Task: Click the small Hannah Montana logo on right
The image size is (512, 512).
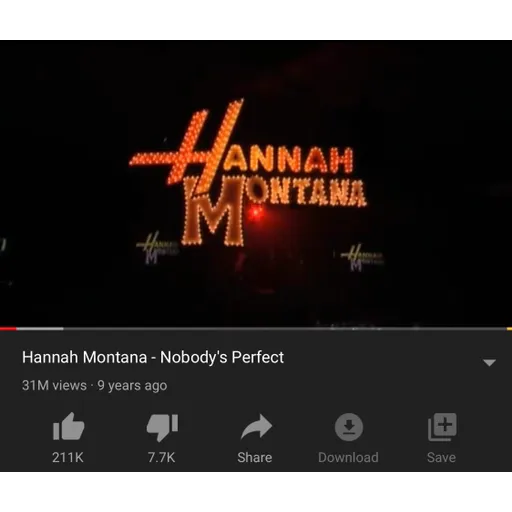Action: (362, 257)
